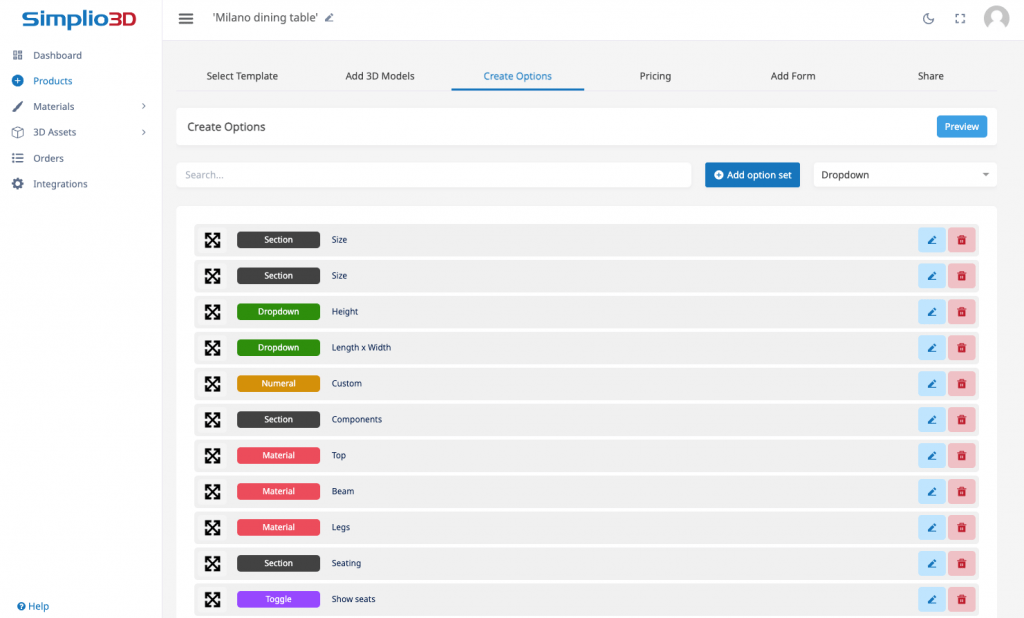The image size is (1024, 618).
Task: Switch to the Pricing tab
Action: click(655, 76)
